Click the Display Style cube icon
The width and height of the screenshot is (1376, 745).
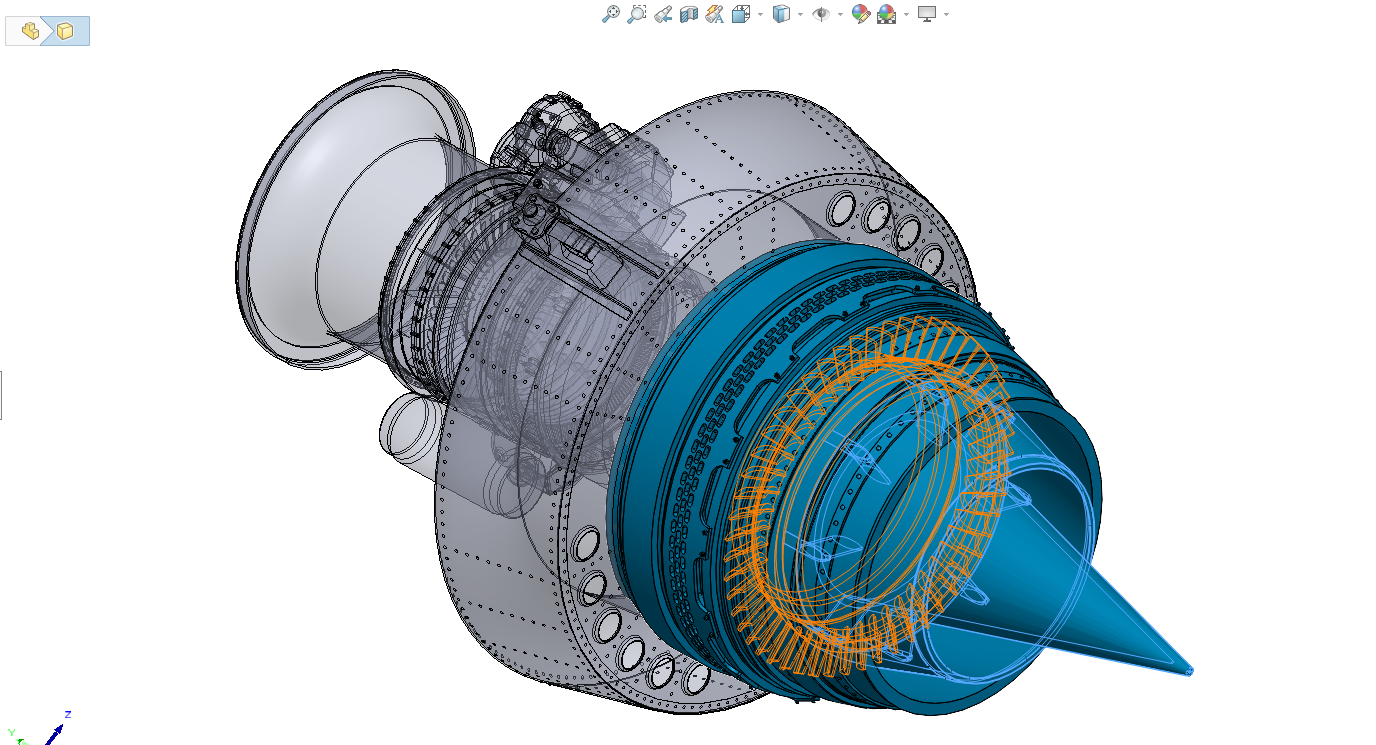pyautogui.click(x=781, y=14)
